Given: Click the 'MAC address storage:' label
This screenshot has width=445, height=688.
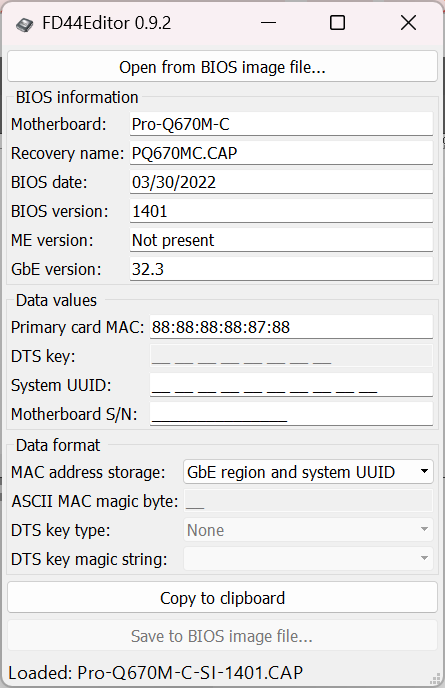Looking at the screenshot, I should click(88, 472).
